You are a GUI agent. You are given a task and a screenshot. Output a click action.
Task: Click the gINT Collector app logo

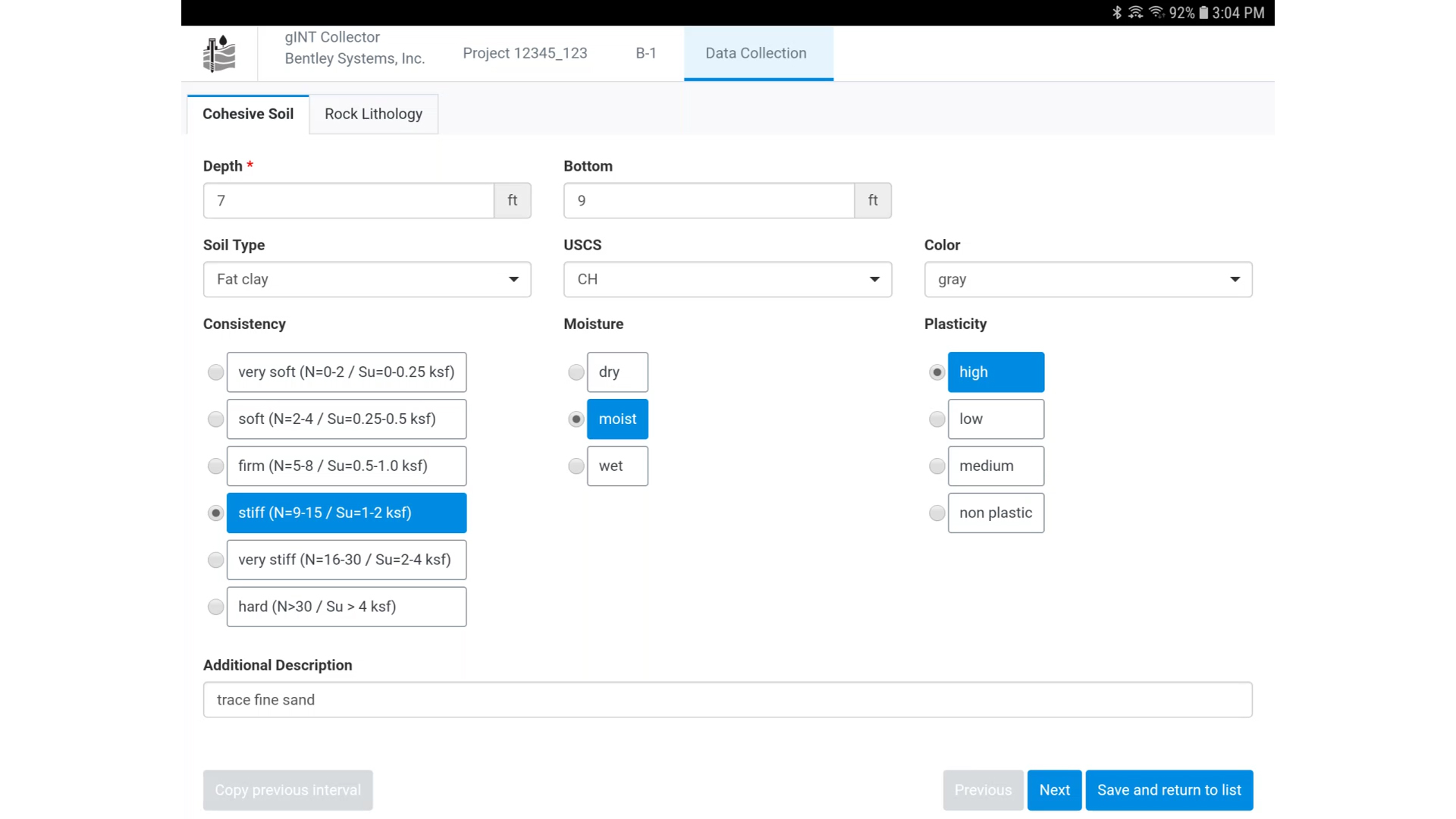(219, 54)
